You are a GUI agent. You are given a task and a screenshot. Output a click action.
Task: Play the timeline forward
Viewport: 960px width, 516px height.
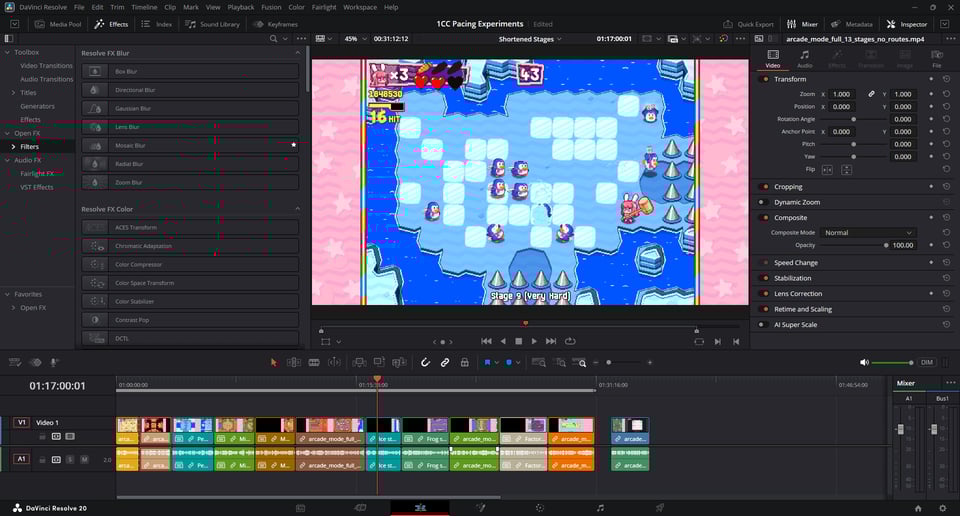[x=534, y=341]
